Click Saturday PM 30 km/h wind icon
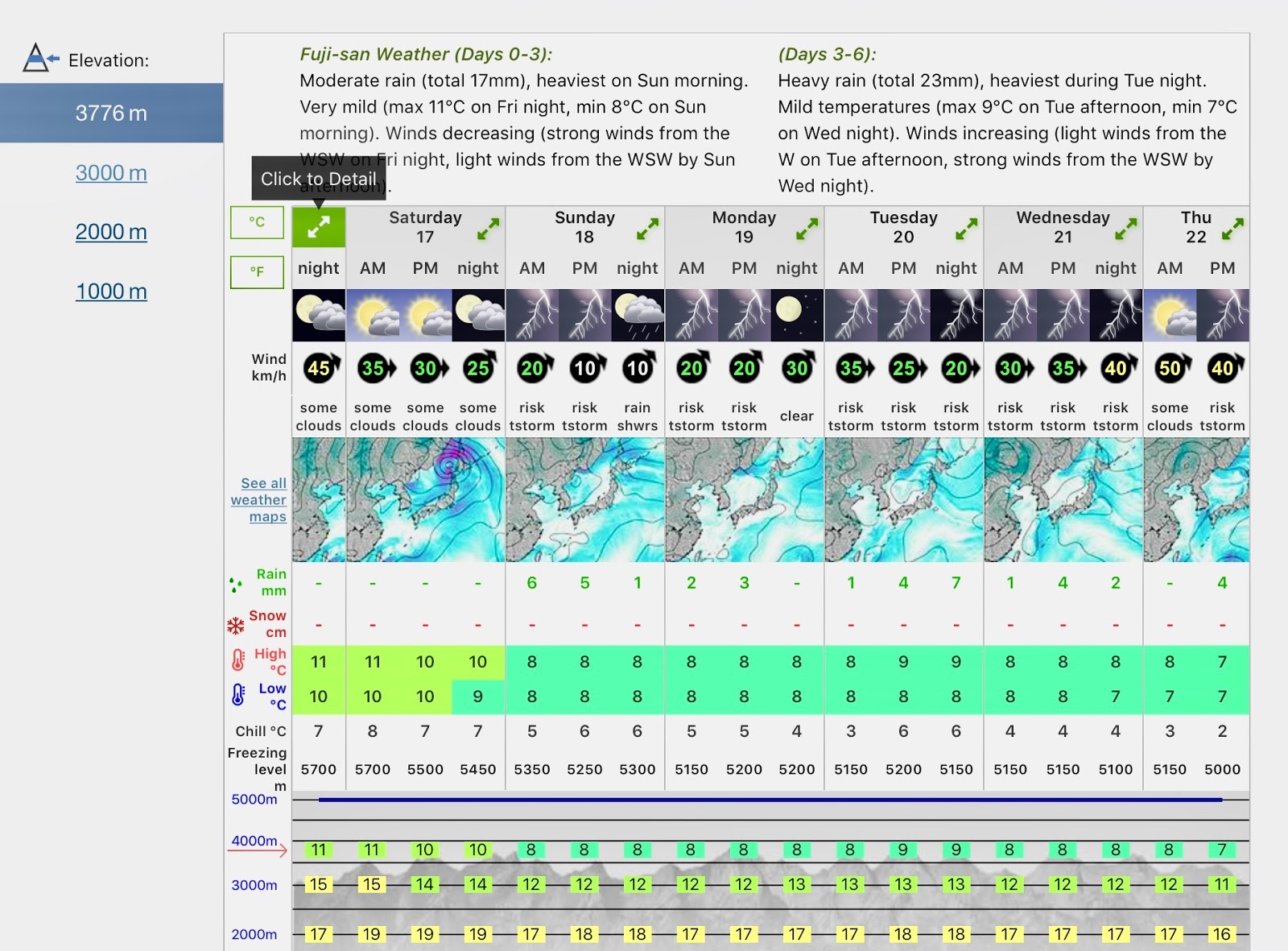 428,369
